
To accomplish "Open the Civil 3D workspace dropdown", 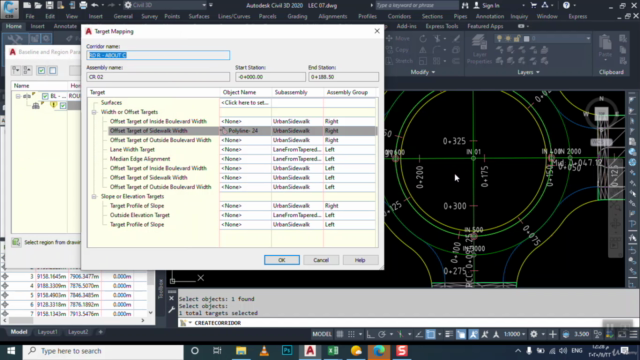I will click(204, 5).
